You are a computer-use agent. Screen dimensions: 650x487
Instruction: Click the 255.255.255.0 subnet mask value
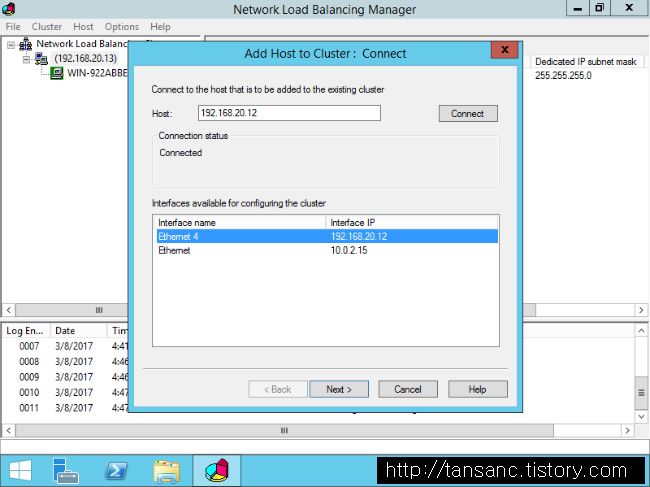point(563,75)
